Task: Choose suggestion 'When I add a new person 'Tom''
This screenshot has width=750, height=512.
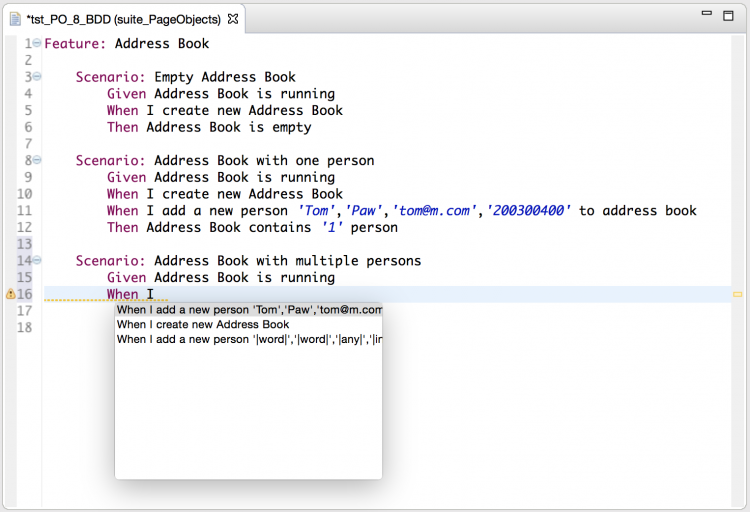Action: click(x=248, y=310)
